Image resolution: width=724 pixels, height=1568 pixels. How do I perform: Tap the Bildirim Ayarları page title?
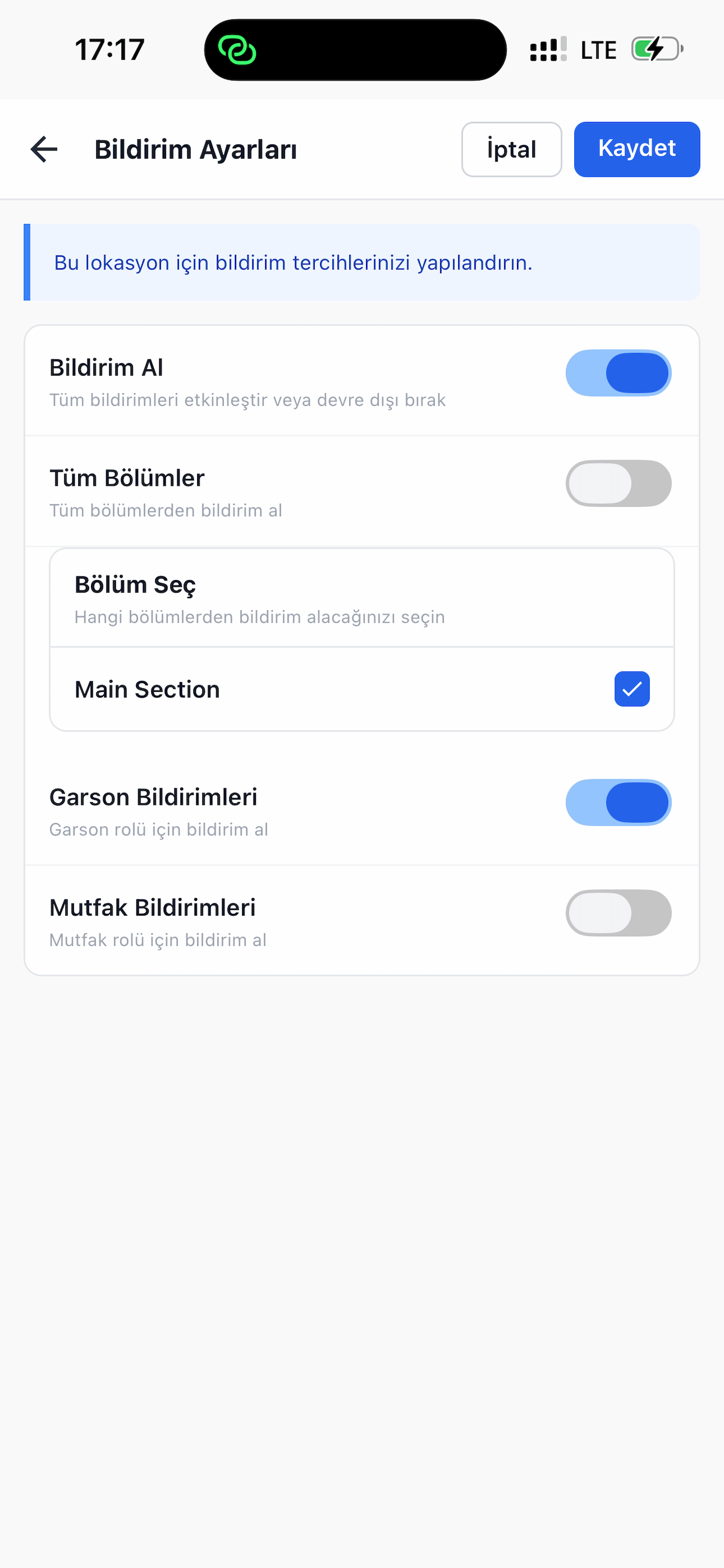point(195,150)
